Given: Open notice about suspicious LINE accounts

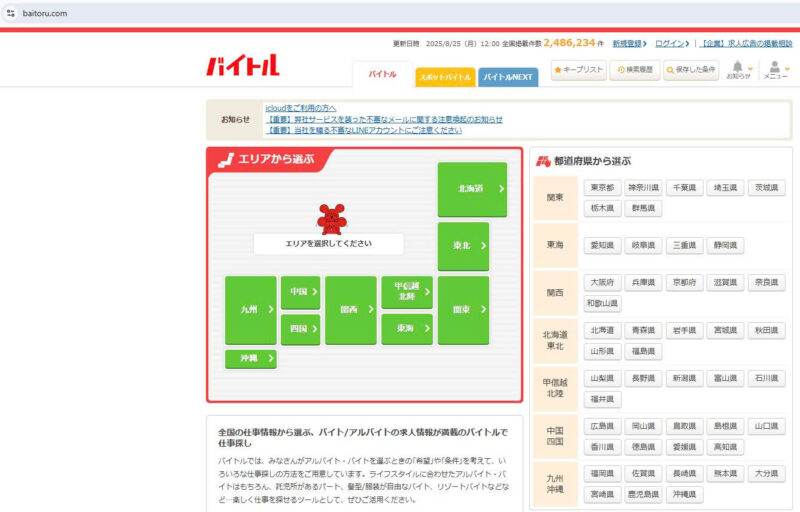Looking at the screenshot, I should tap(363, 131).
